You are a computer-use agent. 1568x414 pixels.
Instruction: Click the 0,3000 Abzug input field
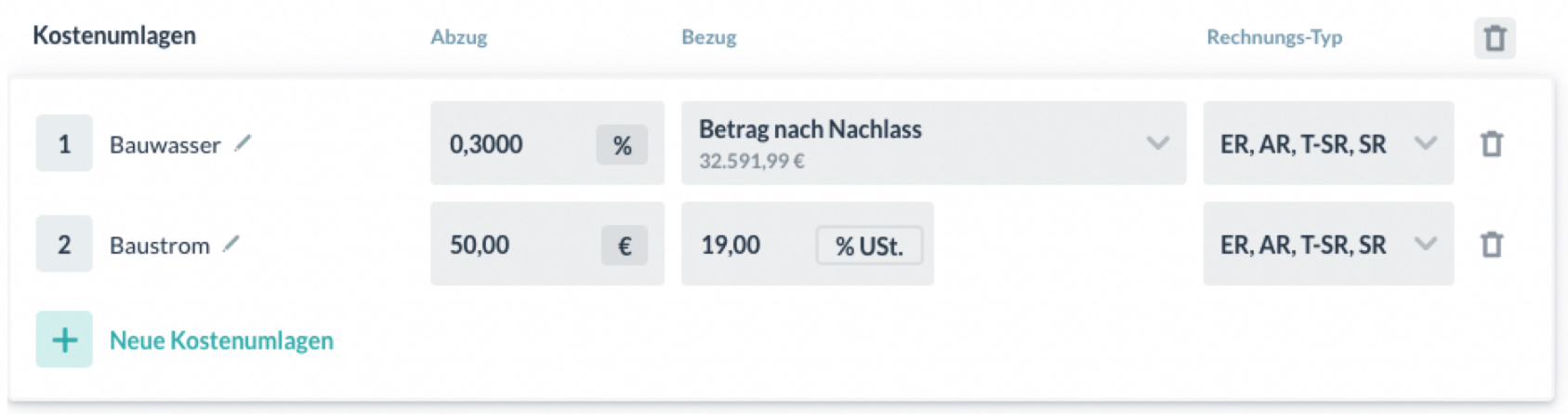[511, 144]
